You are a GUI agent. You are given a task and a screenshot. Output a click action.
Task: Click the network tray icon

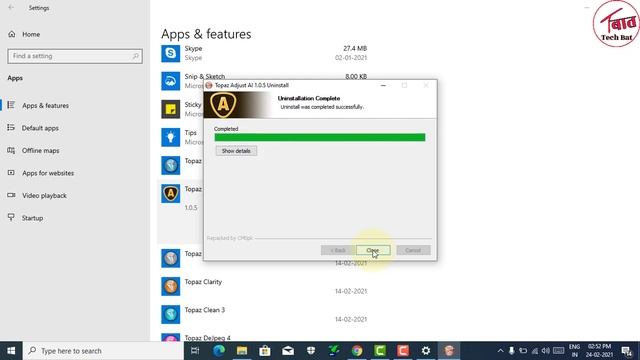click(535, 351)
